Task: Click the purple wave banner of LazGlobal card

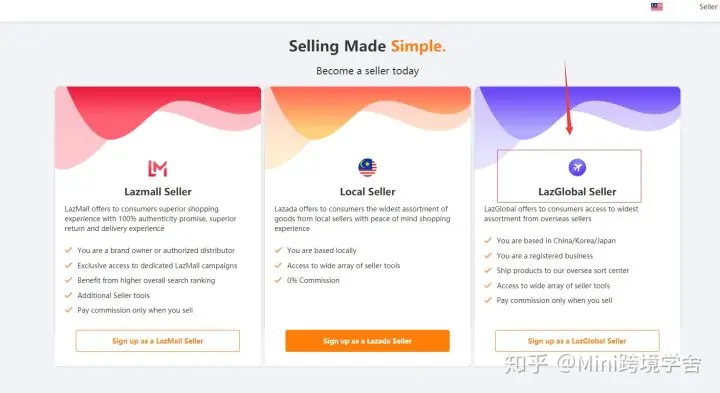Action: tap(577, 112)
